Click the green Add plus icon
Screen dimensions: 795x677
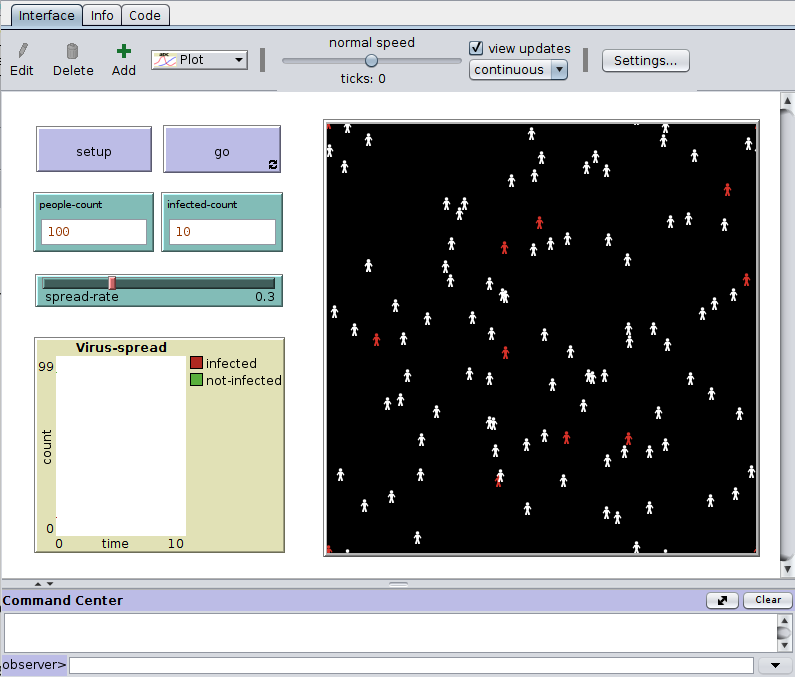pyautogui.click(x=124, y=51)
